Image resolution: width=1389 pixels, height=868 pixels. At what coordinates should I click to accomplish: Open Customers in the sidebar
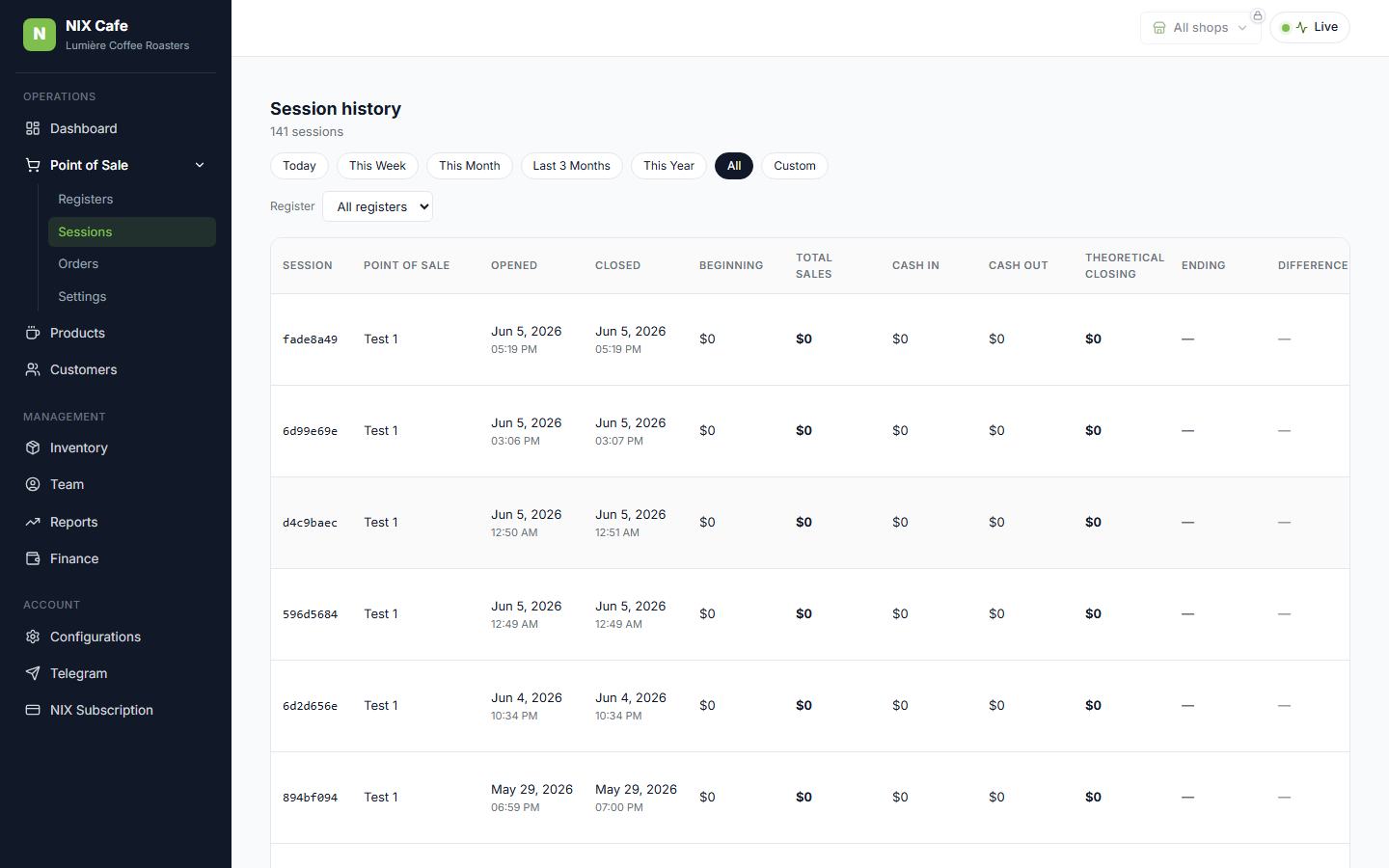(x=116, y=369)
